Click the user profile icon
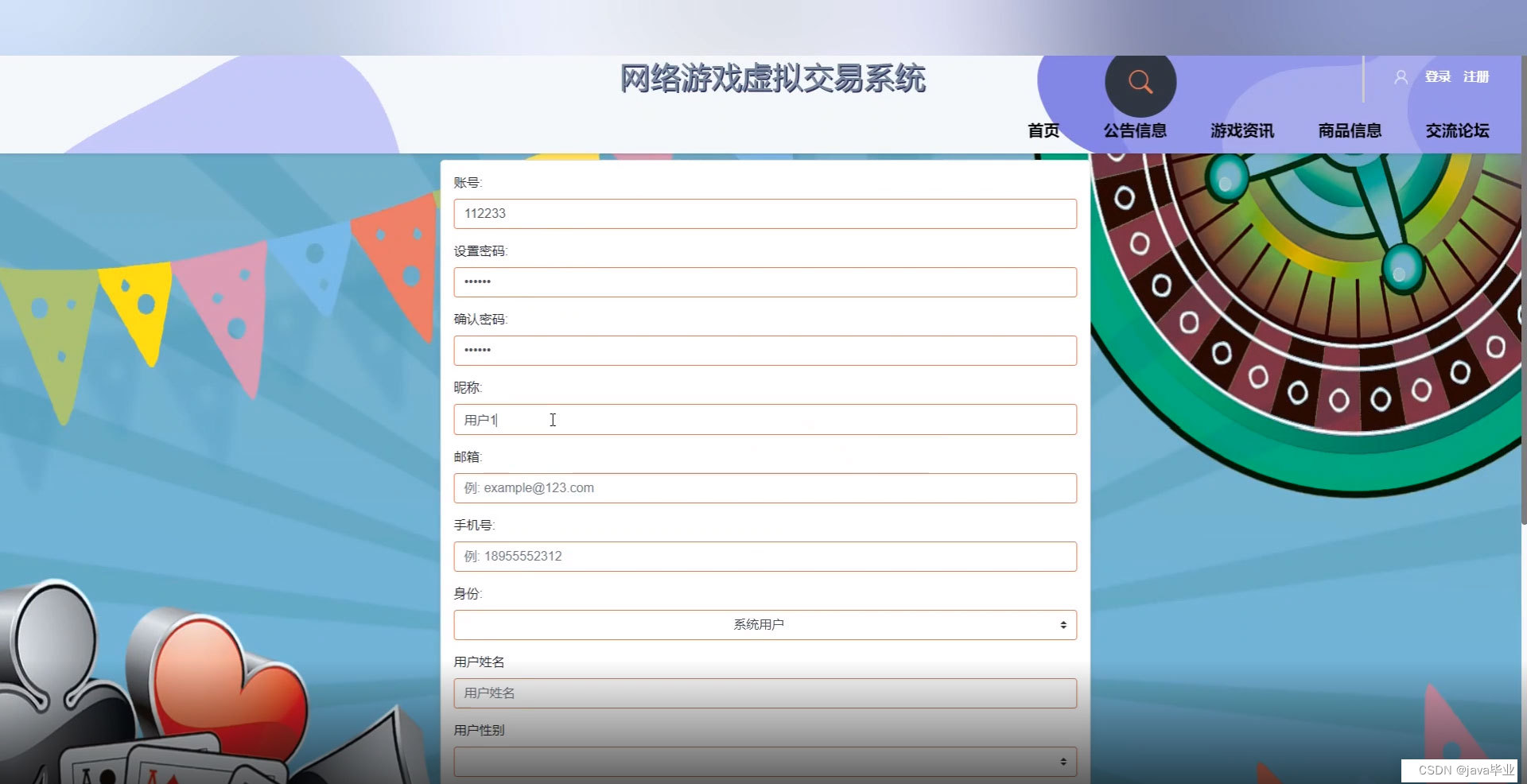The width and height of the screenshot is (1527, 784). (1401, 77)
